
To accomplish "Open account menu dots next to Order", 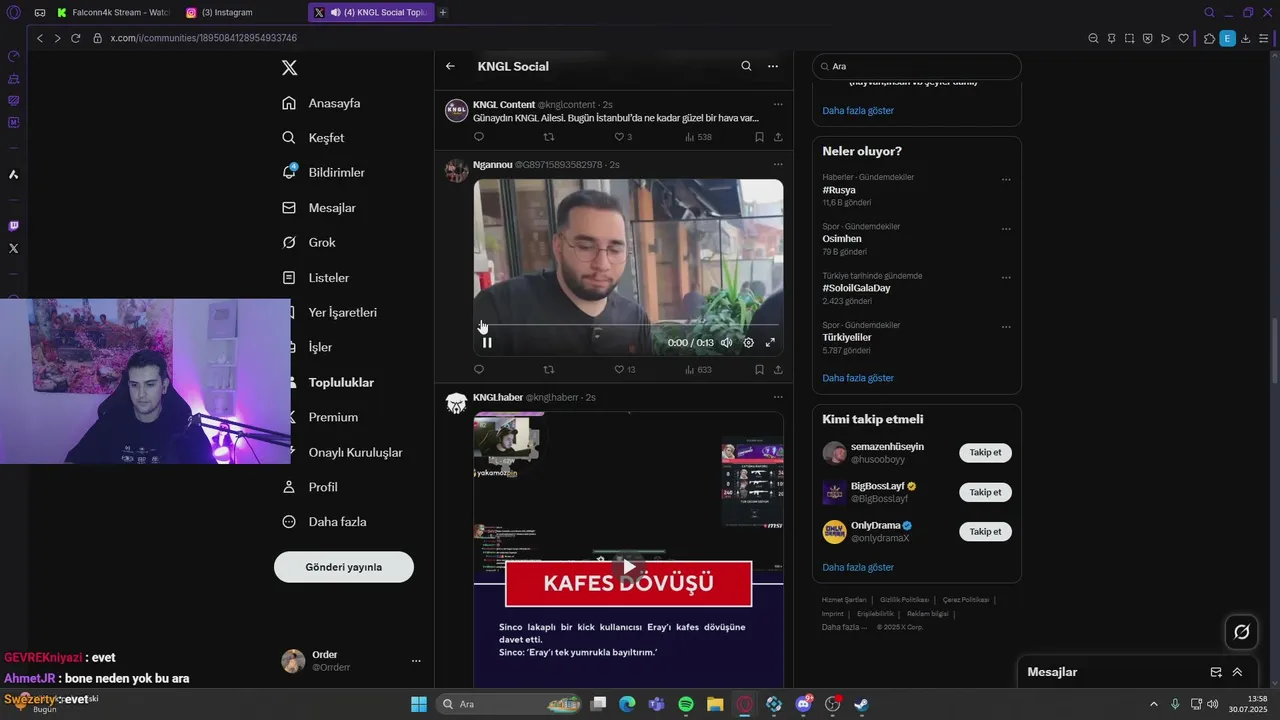I will [416, 661].
